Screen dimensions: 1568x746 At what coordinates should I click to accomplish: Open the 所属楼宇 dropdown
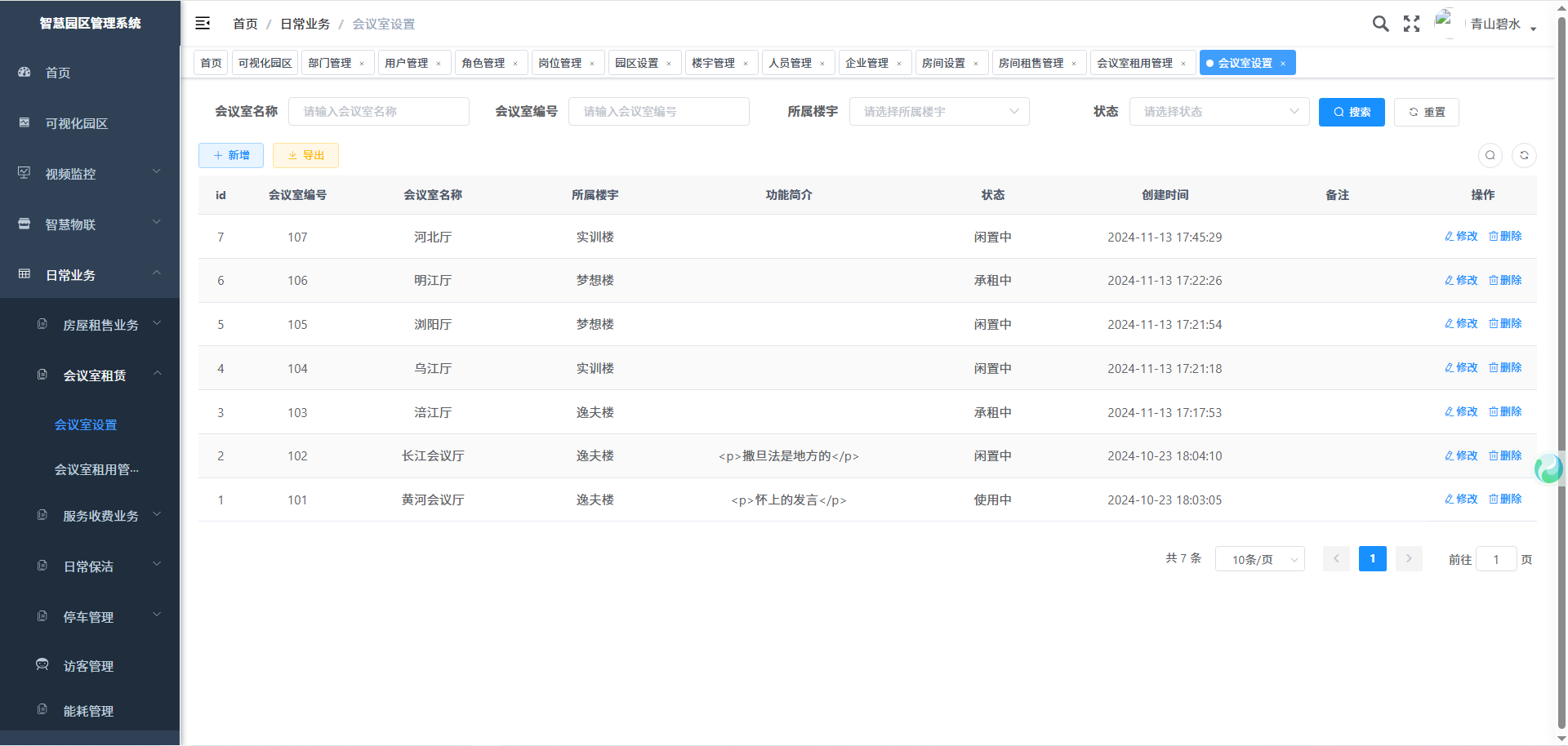point(939,112)
